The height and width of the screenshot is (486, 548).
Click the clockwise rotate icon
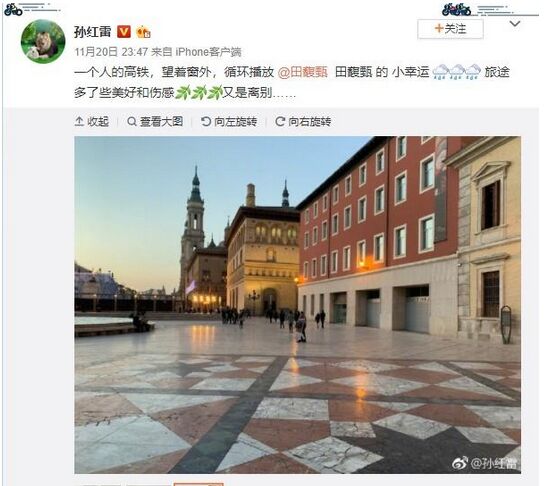(280, 122)
